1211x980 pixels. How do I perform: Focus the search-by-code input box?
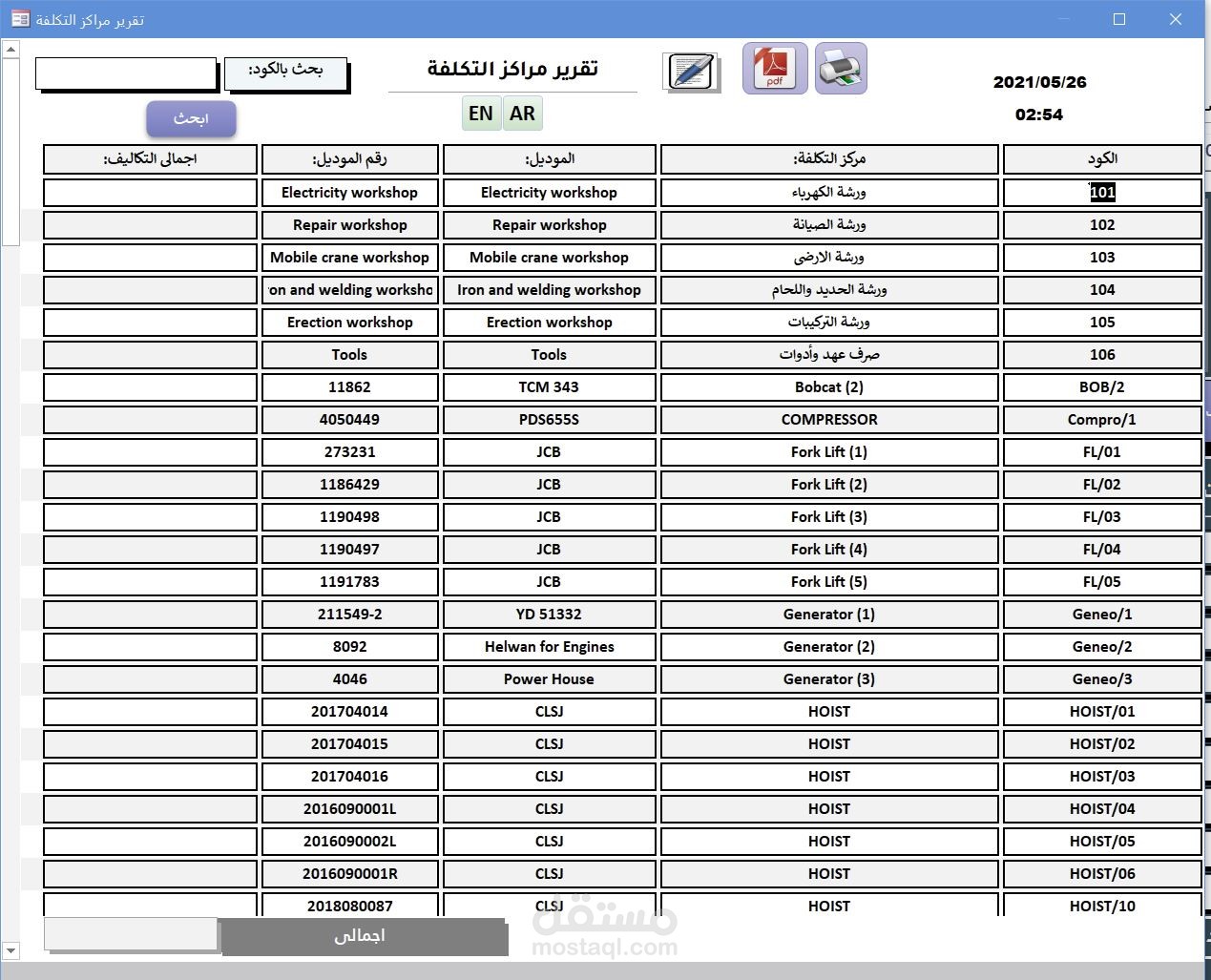pos(126,73)
